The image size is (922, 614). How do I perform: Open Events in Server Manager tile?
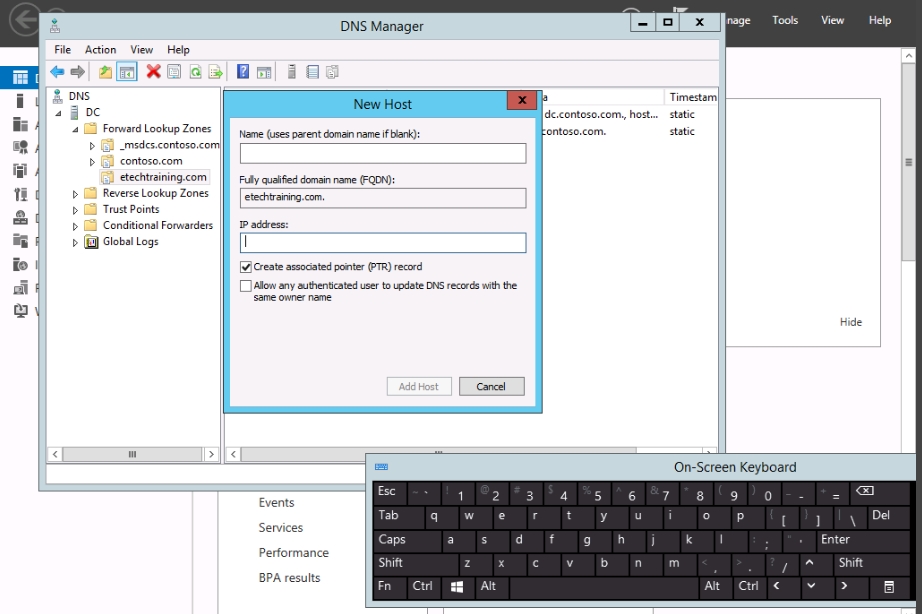point(276,502)
